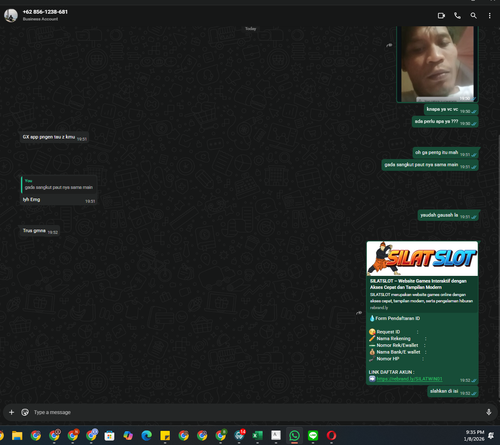Select the 'GX app pngen tau' message
The image size is (500, 445).
coord(54,137)
